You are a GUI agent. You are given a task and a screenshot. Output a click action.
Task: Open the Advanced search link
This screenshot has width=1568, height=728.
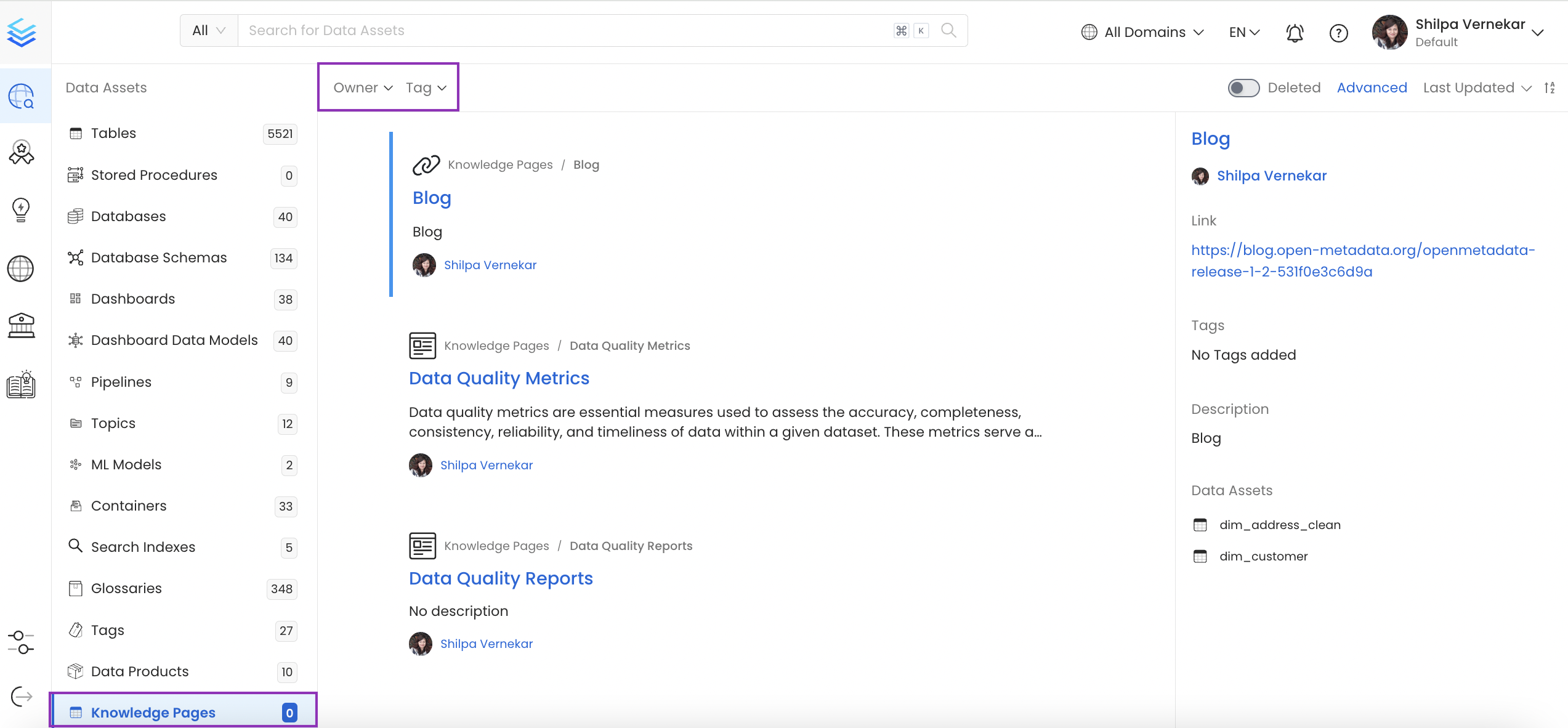(1372, 87)
